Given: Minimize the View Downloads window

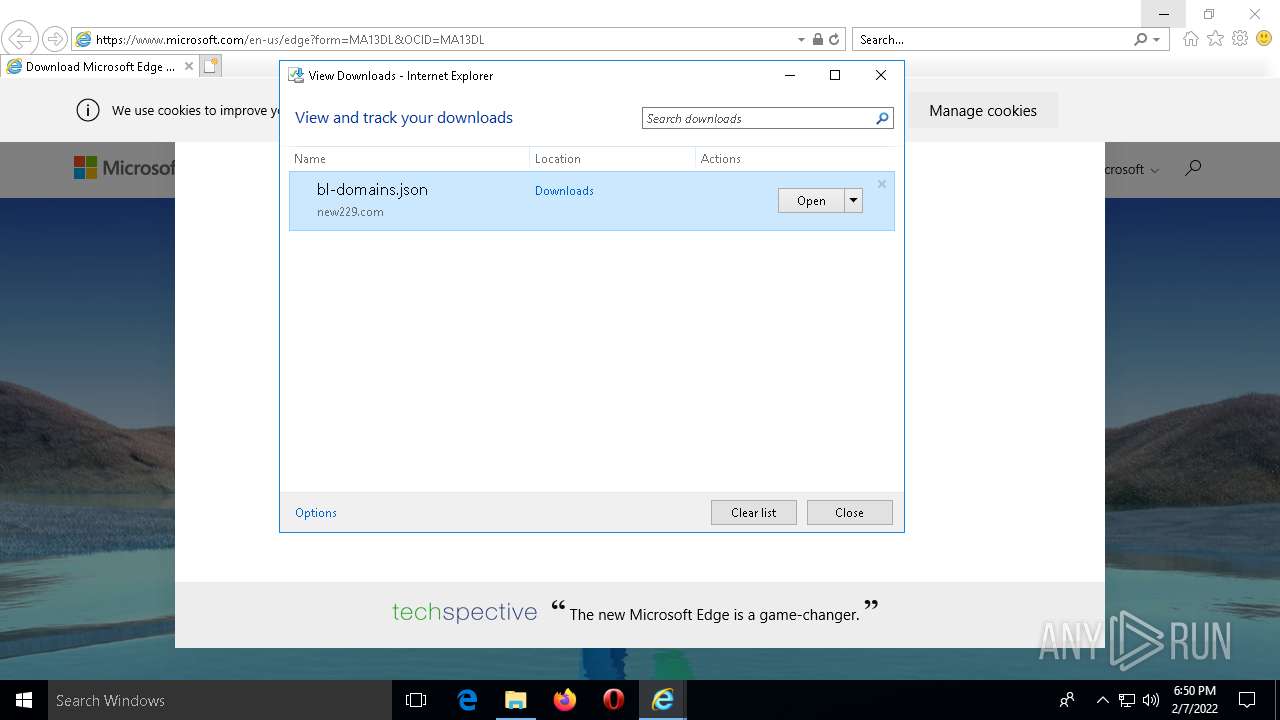Looking at the screenshot, I should [790, 75].
